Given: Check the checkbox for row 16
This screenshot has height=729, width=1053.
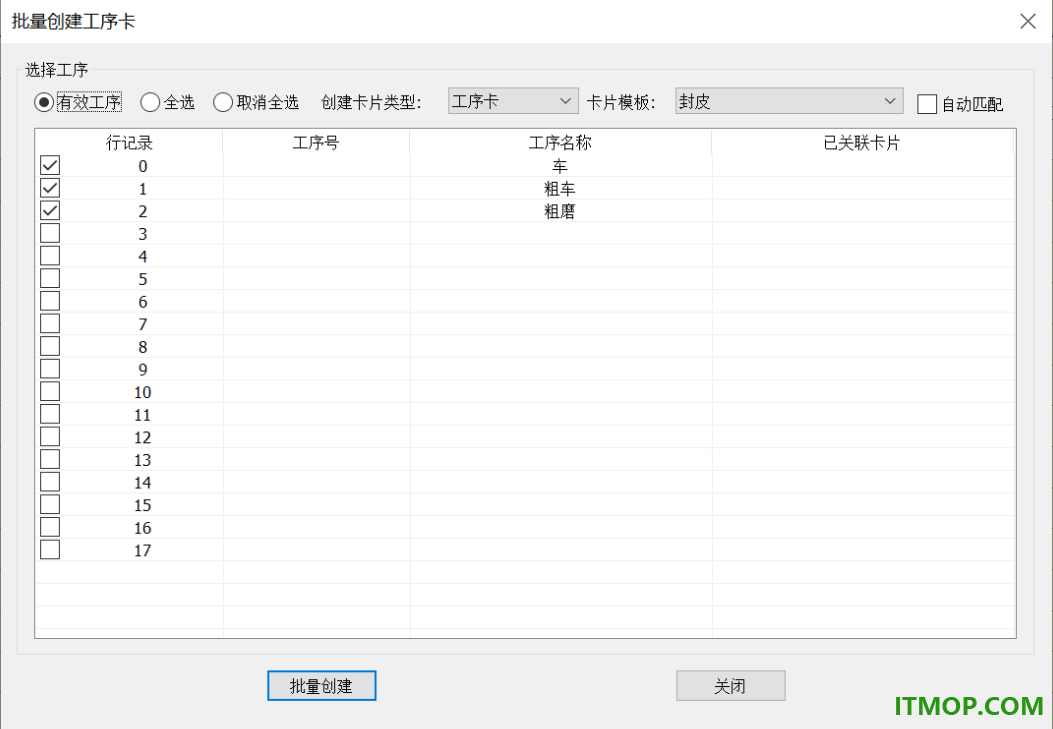Looking at the screenshot, I should click(50, 527).
